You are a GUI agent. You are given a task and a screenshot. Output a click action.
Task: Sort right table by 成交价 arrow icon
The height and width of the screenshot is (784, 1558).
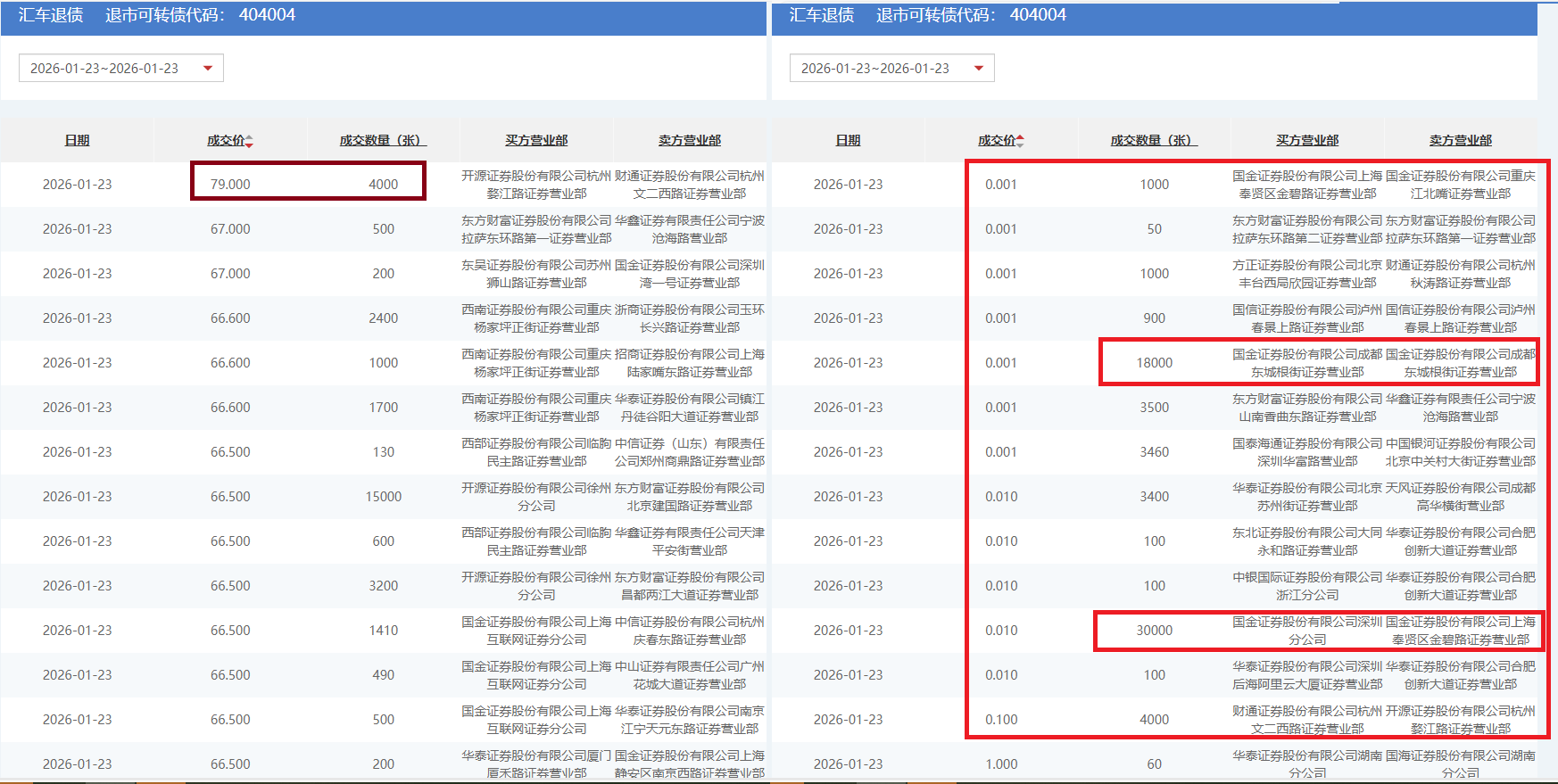(1021, 142)
